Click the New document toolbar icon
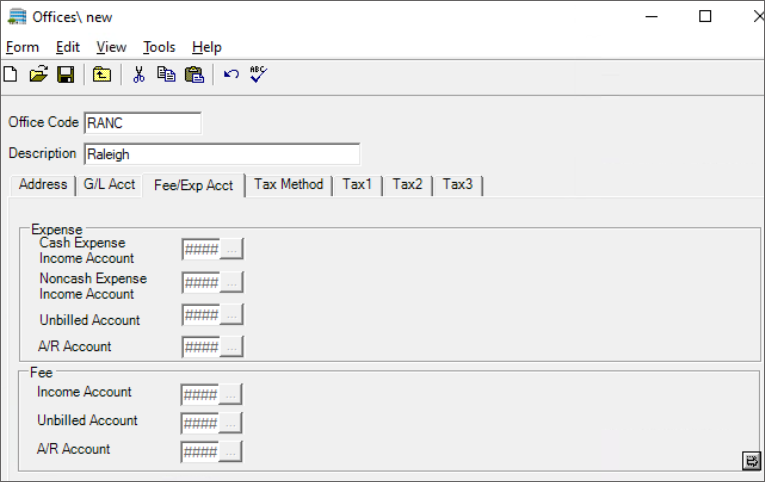The image size is (765, 482). [10, 74]
